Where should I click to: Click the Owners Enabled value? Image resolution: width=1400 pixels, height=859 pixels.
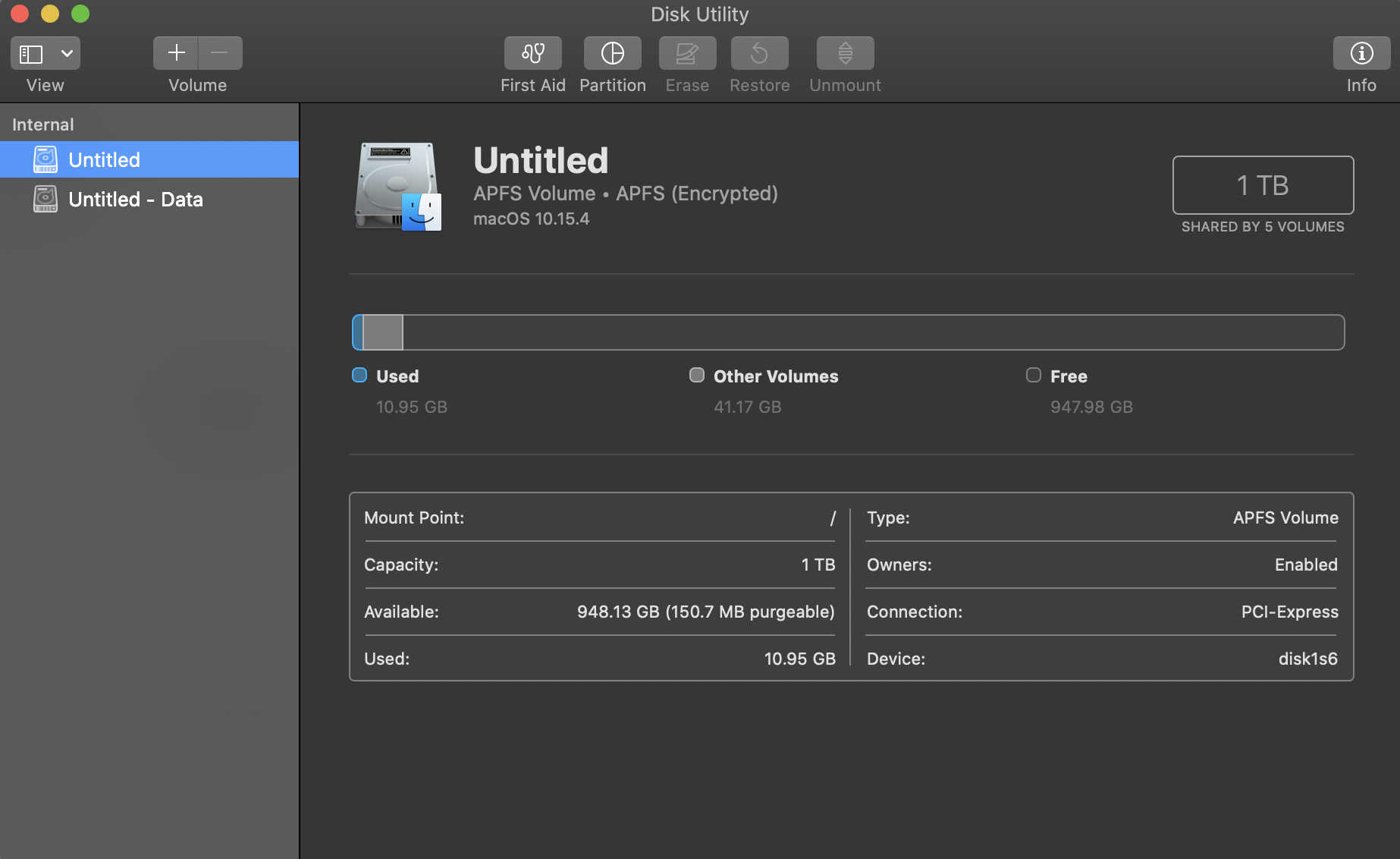1306,565
